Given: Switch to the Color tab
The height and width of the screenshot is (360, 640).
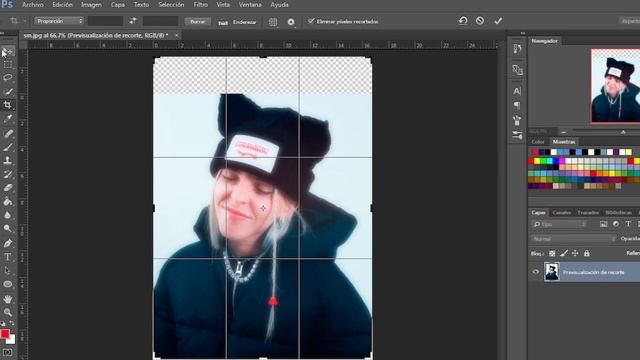Looking at the screenshot, I should [x=538, y=142].
